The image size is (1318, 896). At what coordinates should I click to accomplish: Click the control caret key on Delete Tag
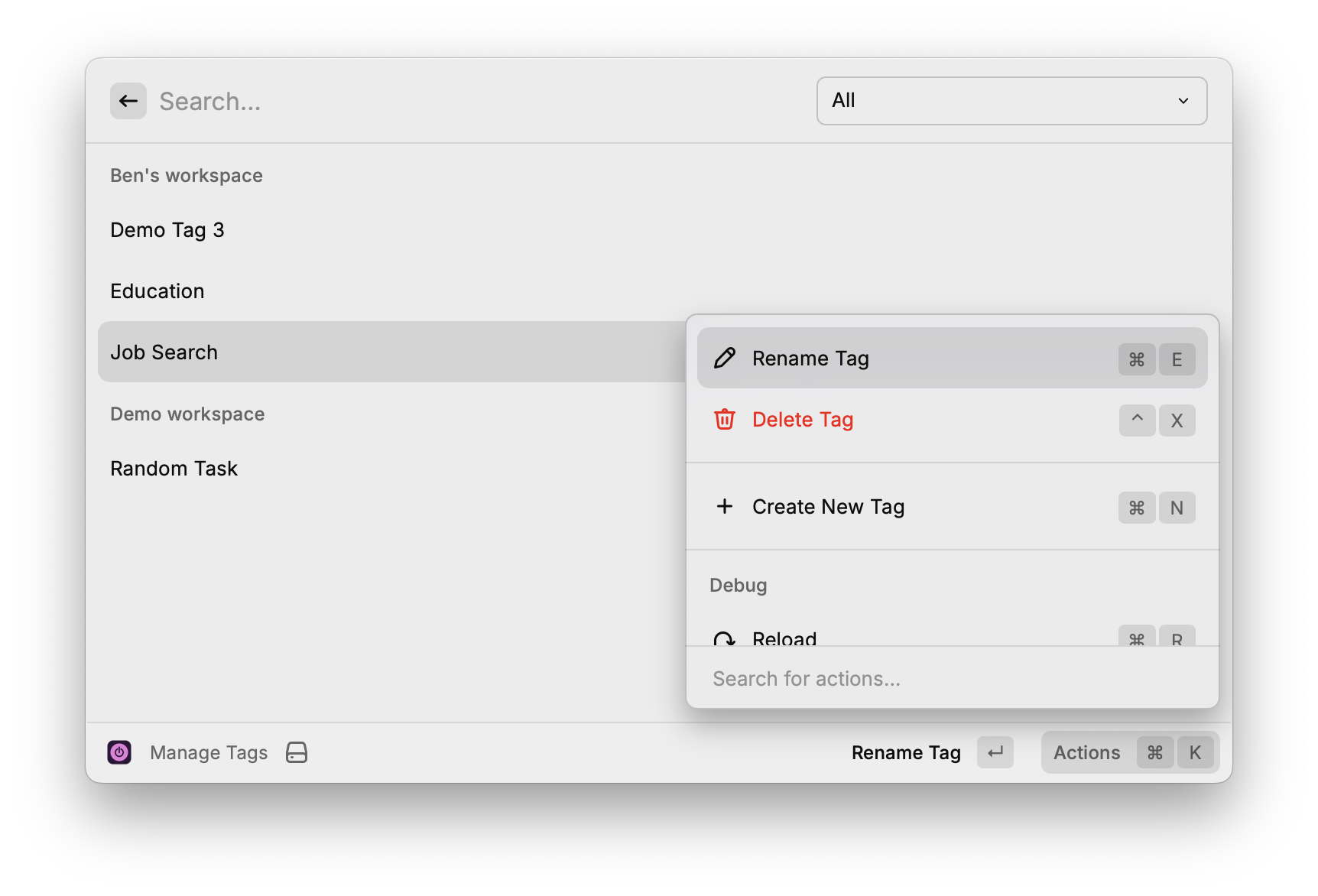[1137, 420]
